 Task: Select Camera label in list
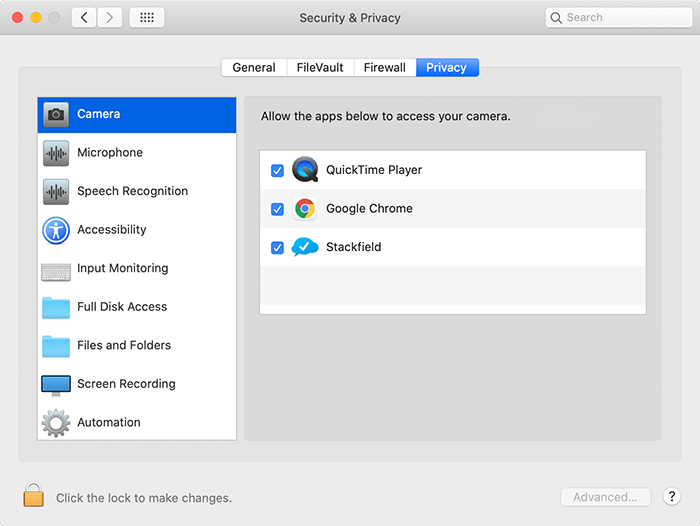point(98,114)
